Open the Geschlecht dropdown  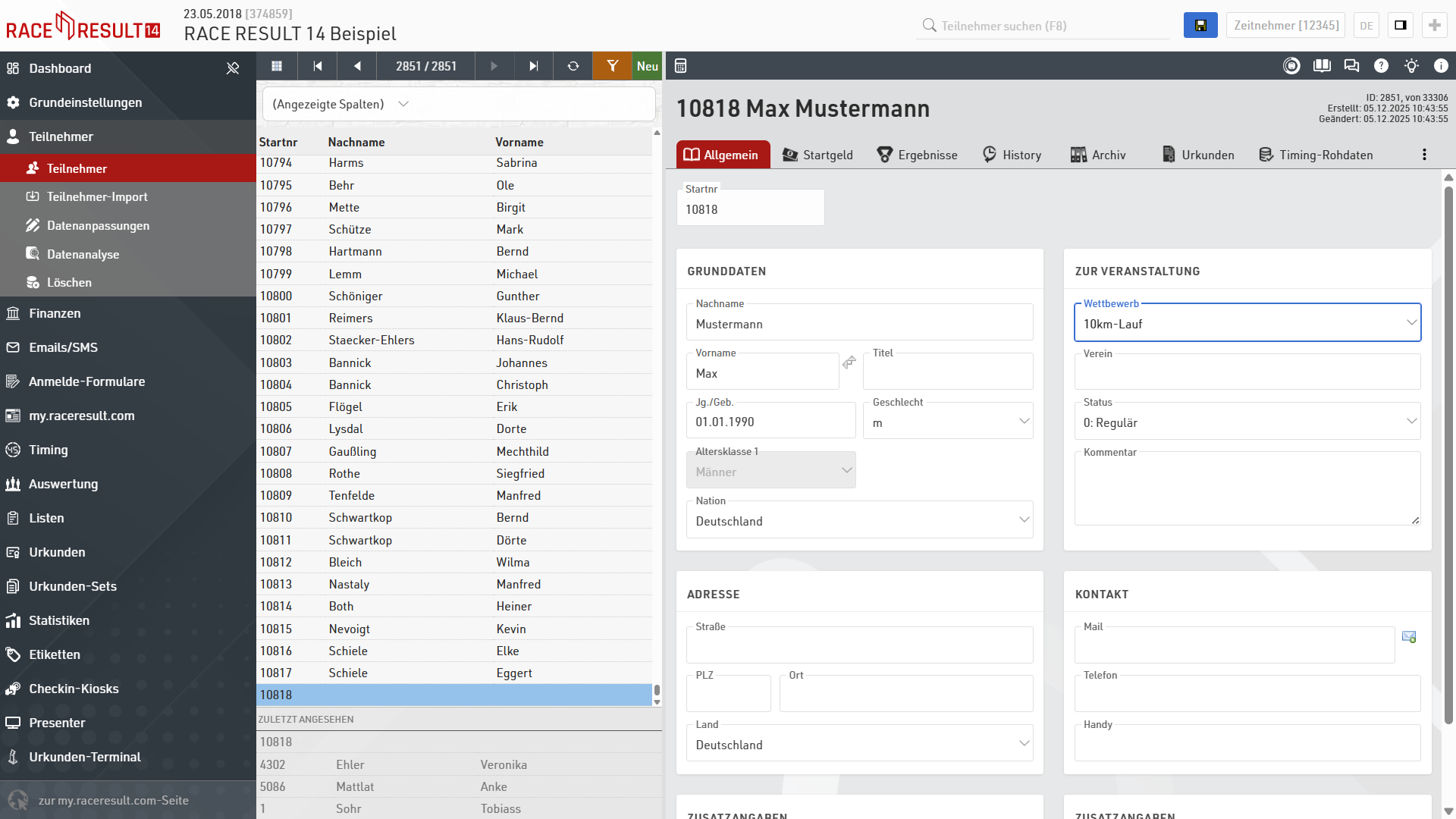coord(947,422)
